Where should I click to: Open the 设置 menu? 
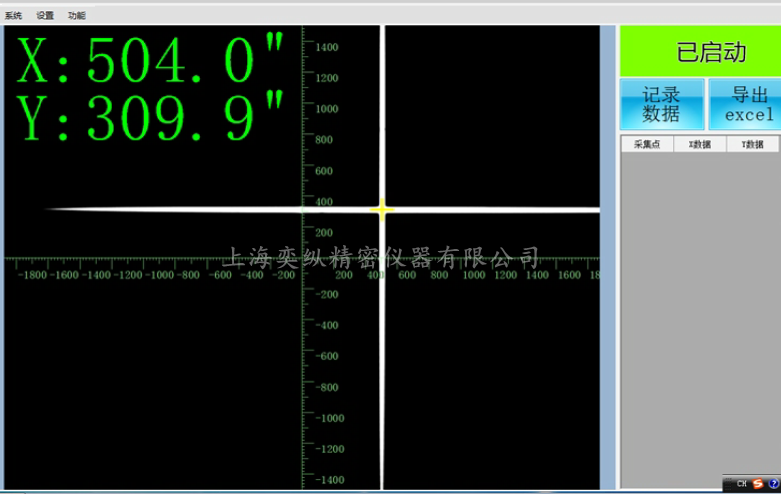click(45, 16)
